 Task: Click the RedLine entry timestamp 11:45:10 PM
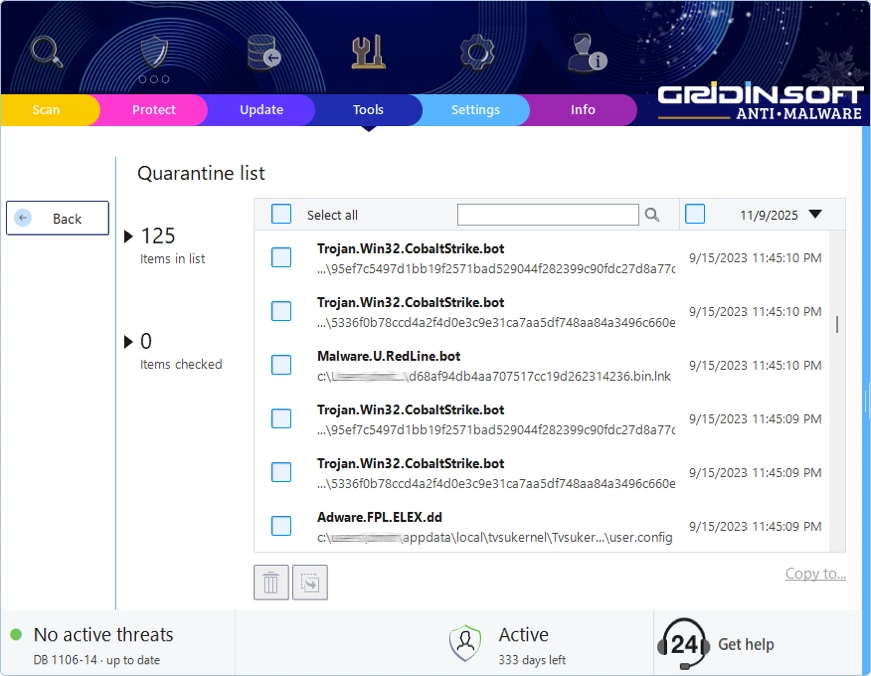(x=755, y=365)
